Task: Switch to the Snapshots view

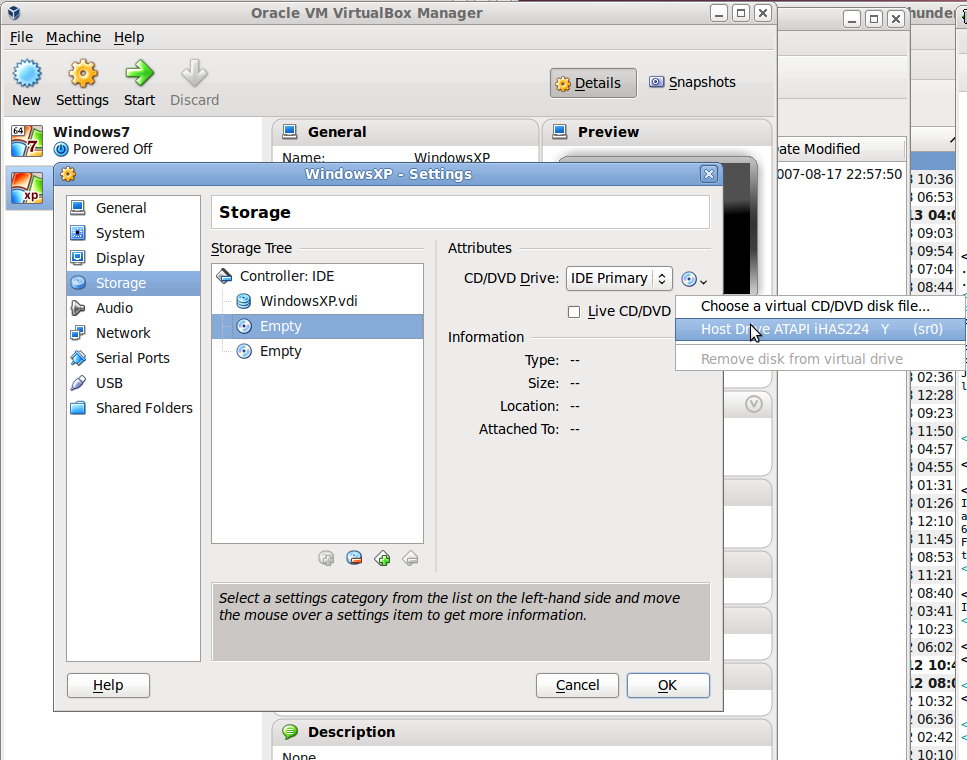Action: pos(693,83)
